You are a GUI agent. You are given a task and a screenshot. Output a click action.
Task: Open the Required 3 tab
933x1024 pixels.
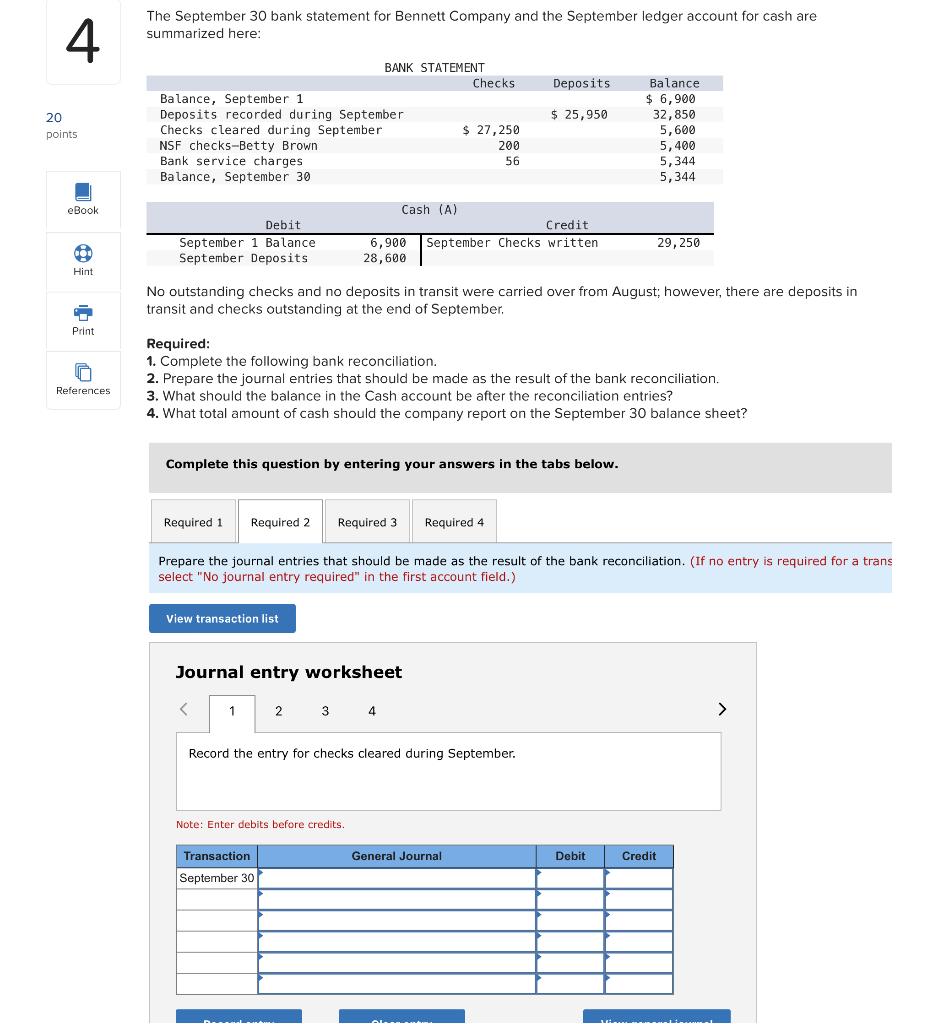click(x=367, y=521)
